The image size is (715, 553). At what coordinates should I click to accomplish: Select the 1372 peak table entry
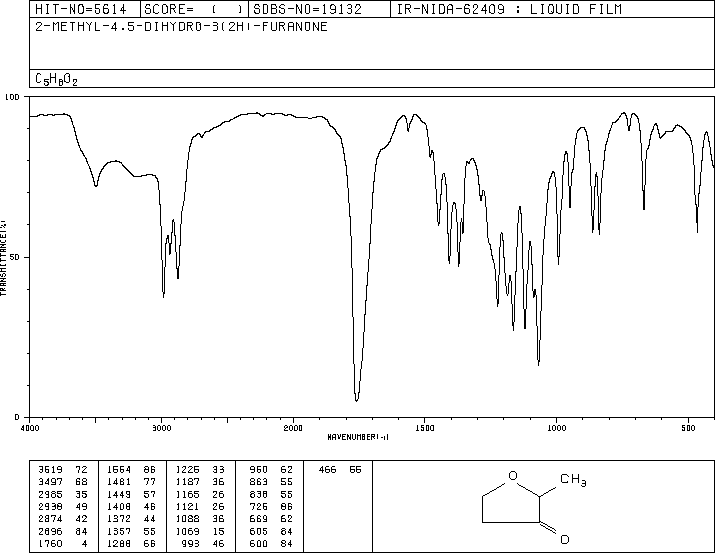[131, 519]
